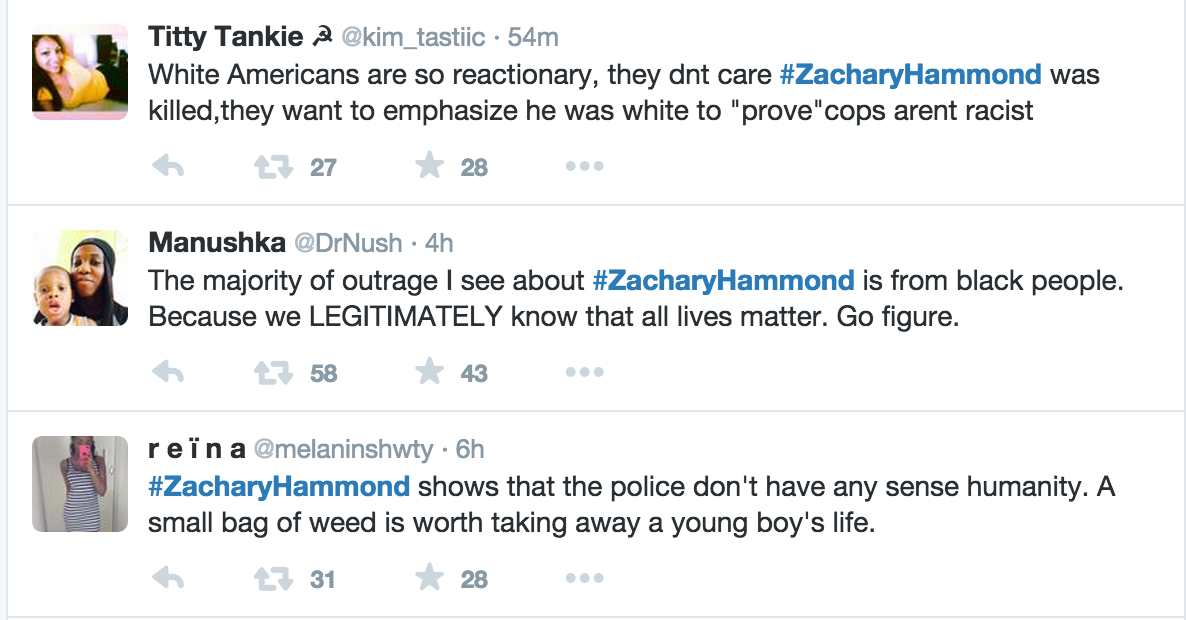Reply to the kim_tastiic tweet
The height and width of the screenshot is (620, 1186).
click(168, 167)
